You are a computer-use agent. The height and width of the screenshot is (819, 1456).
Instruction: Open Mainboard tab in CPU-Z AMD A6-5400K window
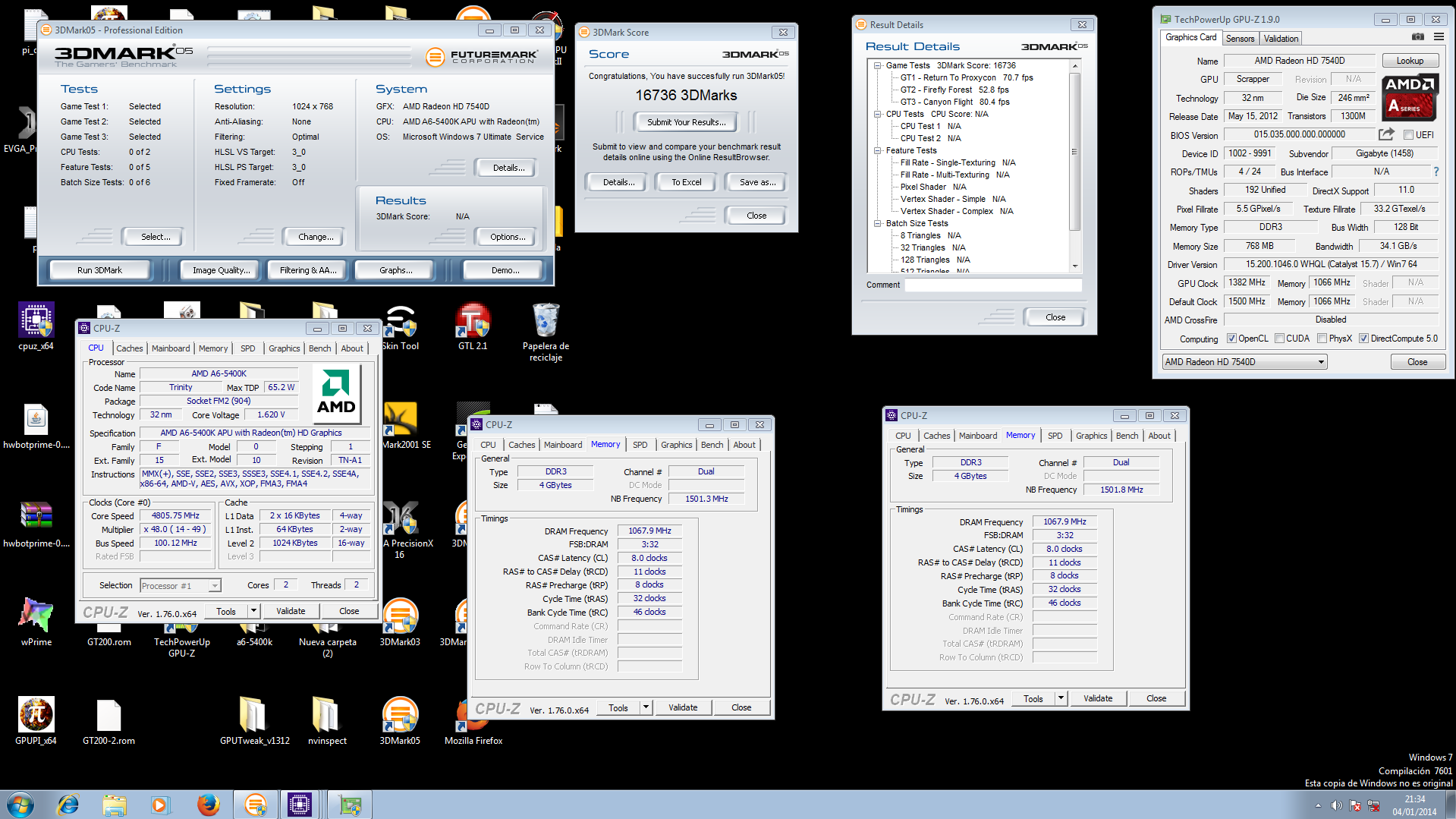(171, 348)
